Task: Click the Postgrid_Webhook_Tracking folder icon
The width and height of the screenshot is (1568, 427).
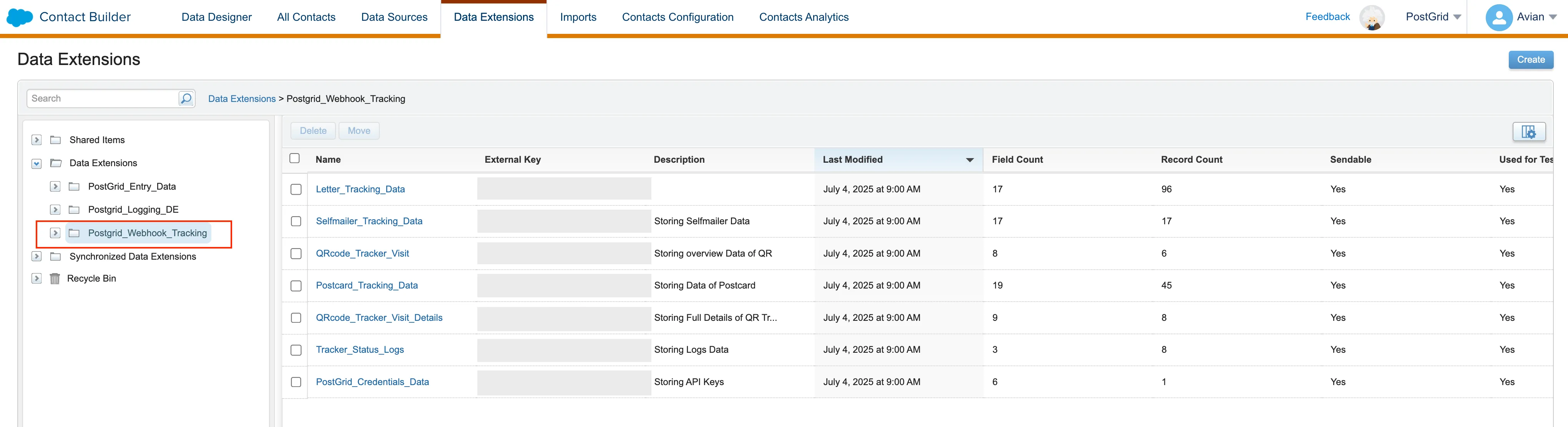Action: pyautogui.click(x=74, y=233)
